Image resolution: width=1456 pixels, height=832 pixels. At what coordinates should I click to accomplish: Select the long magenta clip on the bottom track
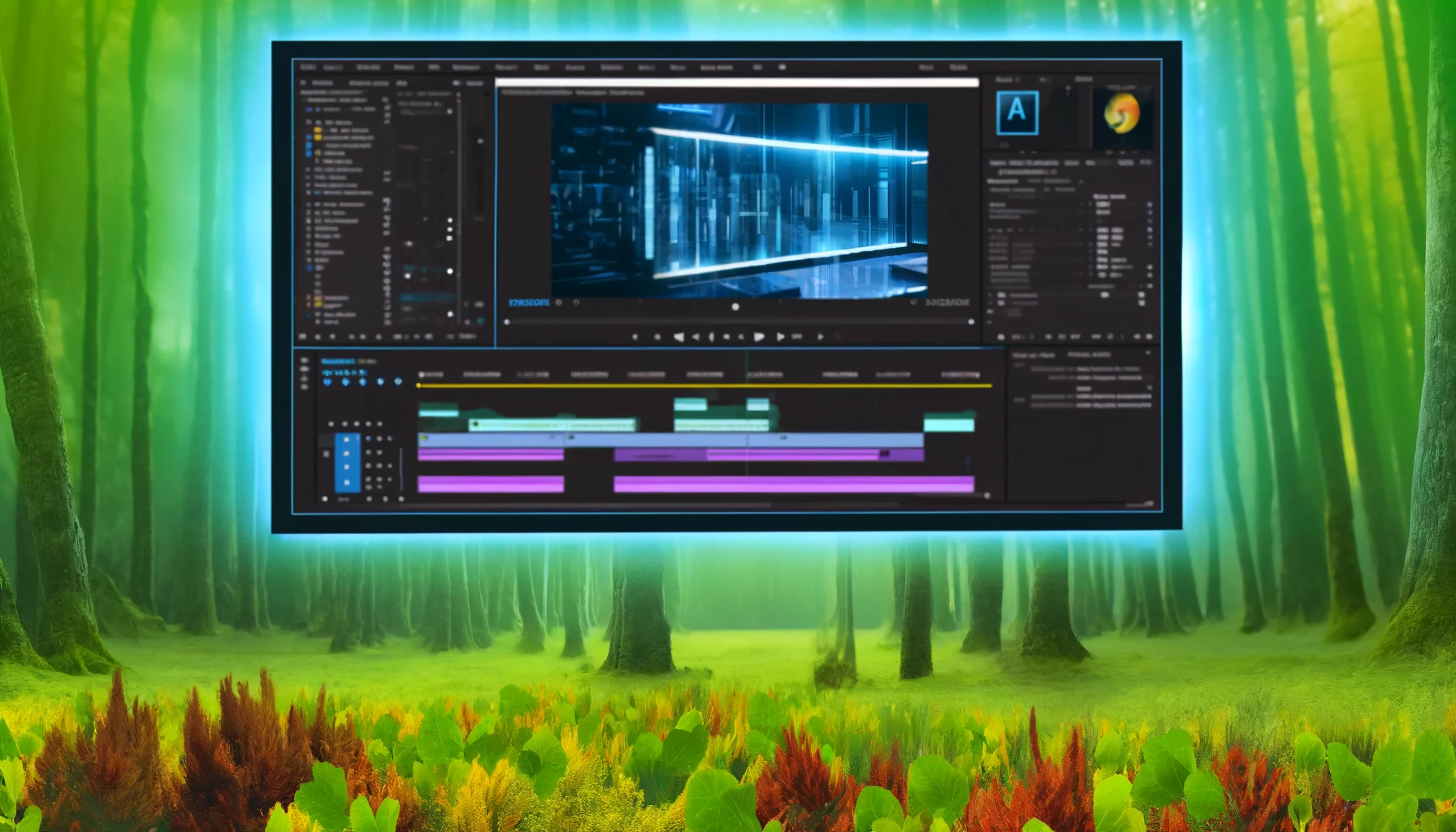pyautogui.click(x=794, y=485)
